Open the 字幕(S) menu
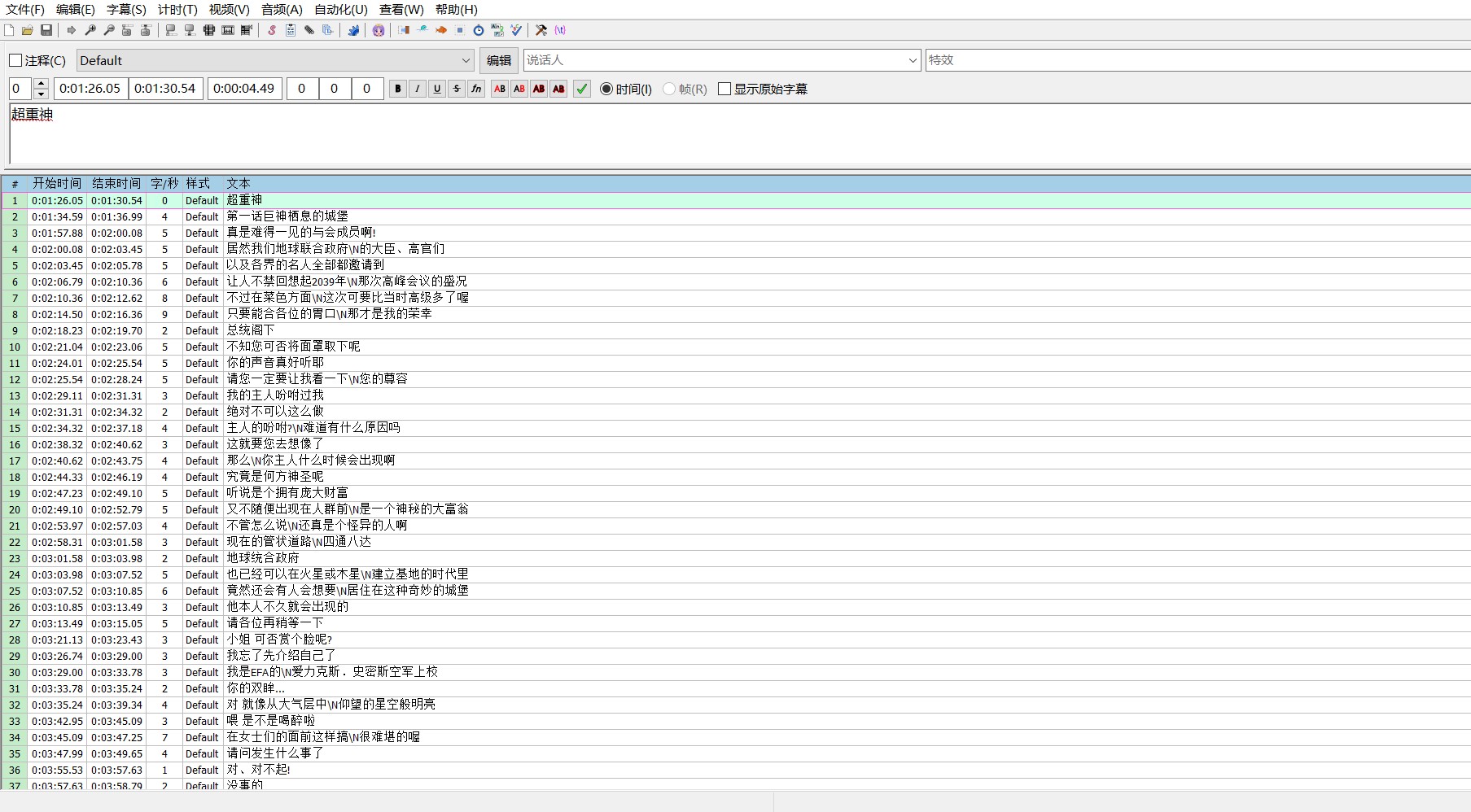Image resolution: width=1471 pixels, height=812 pixels. pyautogui.click(x=126, y=10)
